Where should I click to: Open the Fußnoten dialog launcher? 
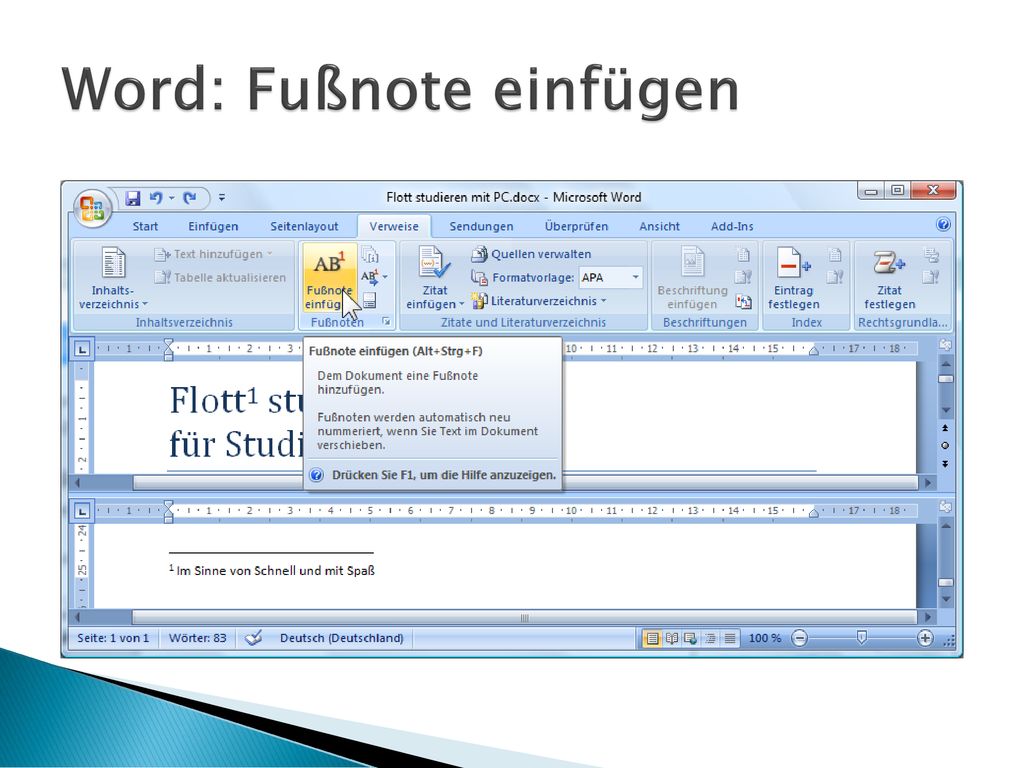point(387,322)
